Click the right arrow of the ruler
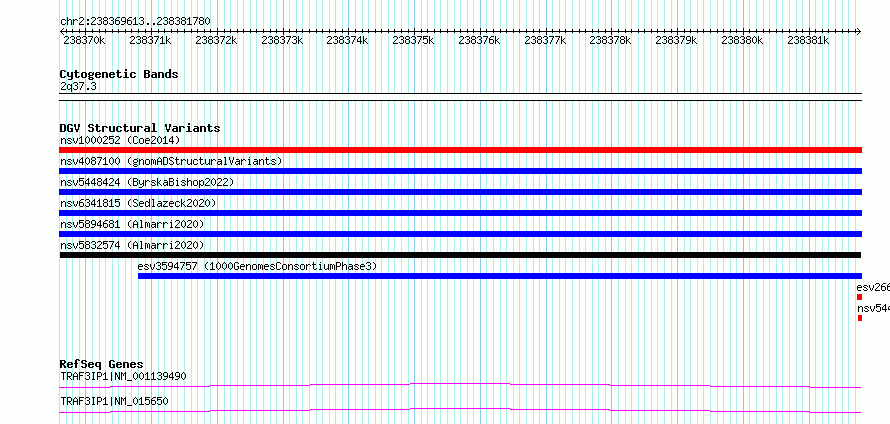Screen dimensions: 890x424 (x=859, y=31)
